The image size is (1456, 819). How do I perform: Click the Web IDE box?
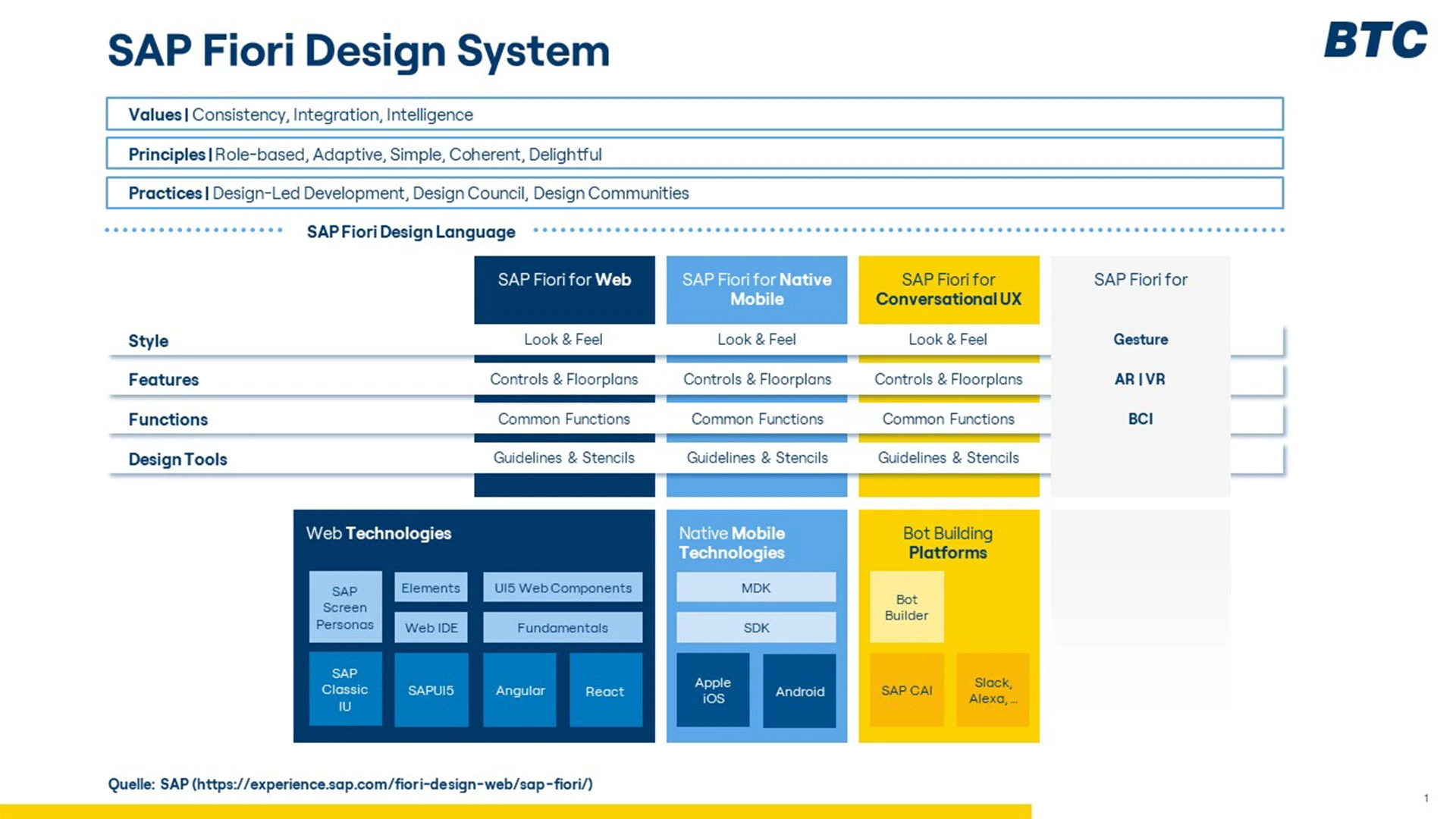(x=431, y=627)
